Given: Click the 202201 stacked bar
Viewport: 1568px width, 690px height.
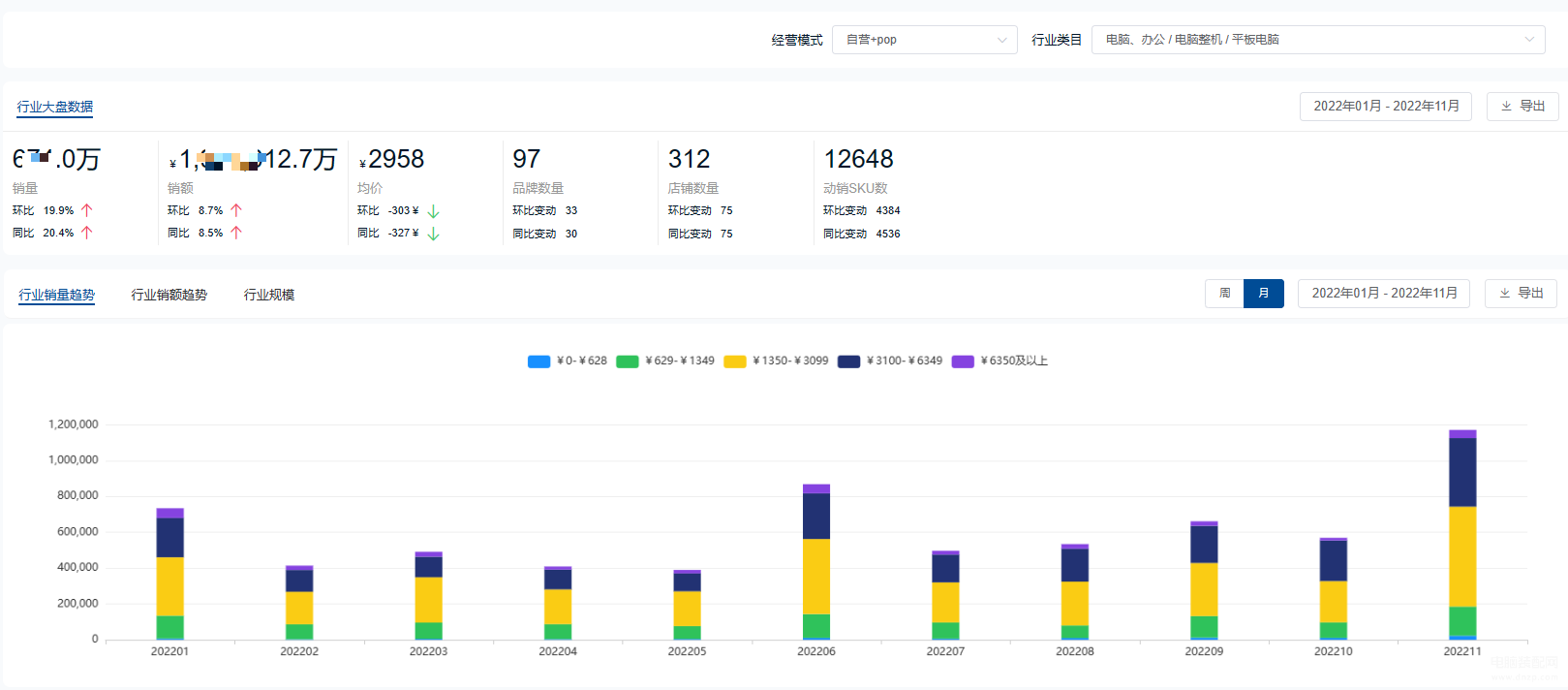Looking at the screenshot, I should coord(169,574).
